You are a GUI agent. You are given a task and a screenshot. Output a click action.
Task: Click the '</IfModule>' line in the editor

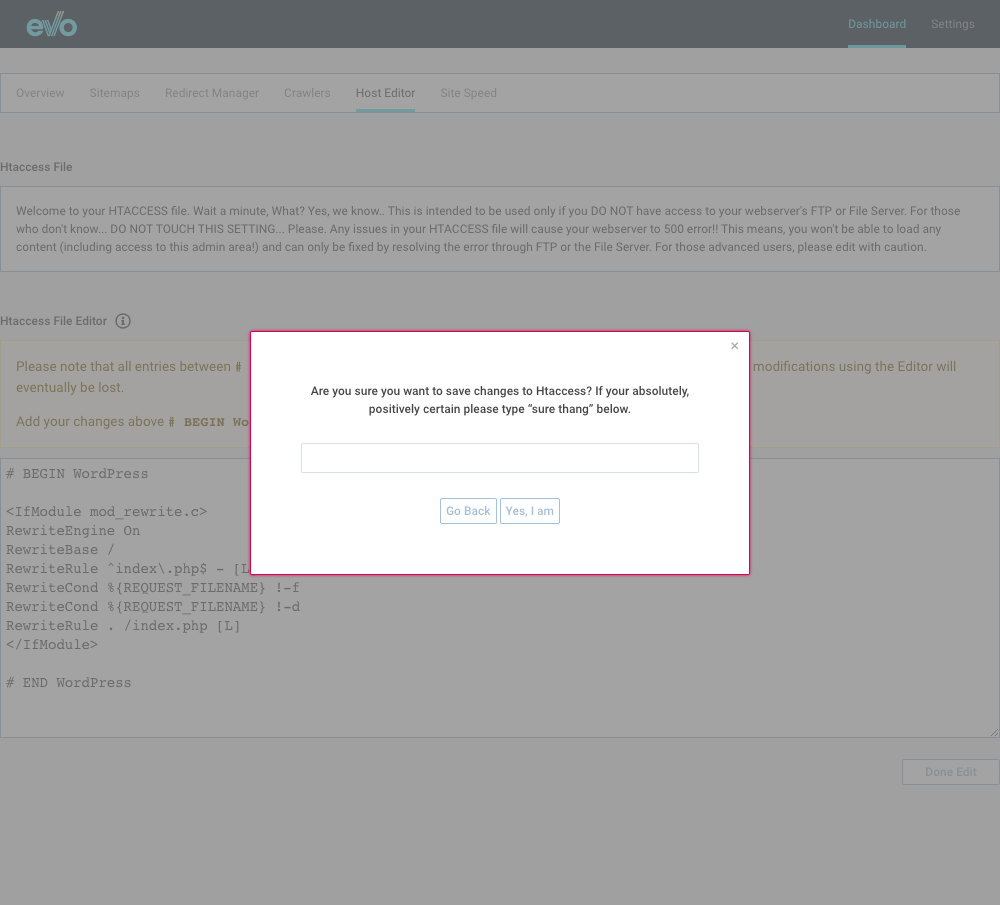(52, 645)
